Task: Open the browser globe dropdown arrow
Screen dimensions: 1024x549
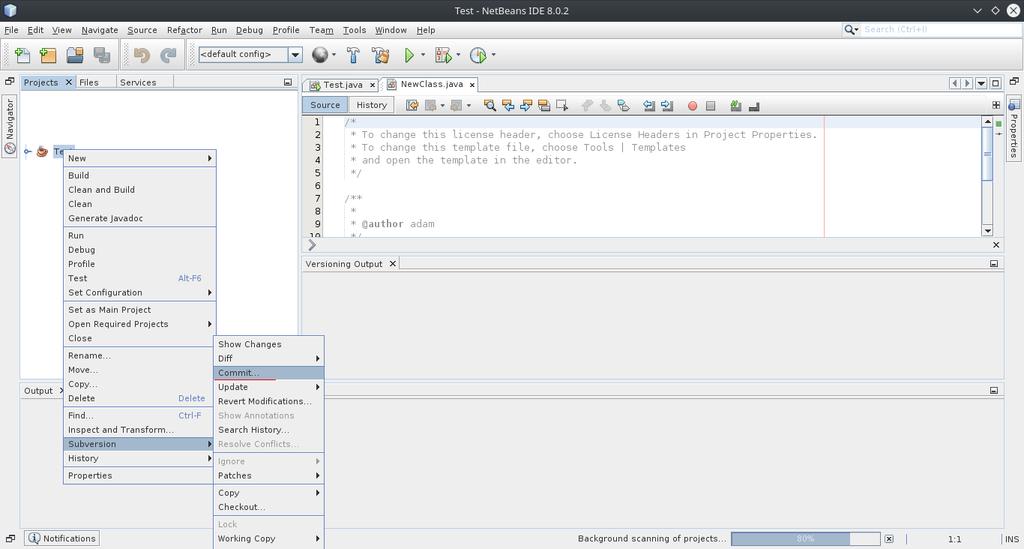Action: pyautogui.click(x=334, y=55)
